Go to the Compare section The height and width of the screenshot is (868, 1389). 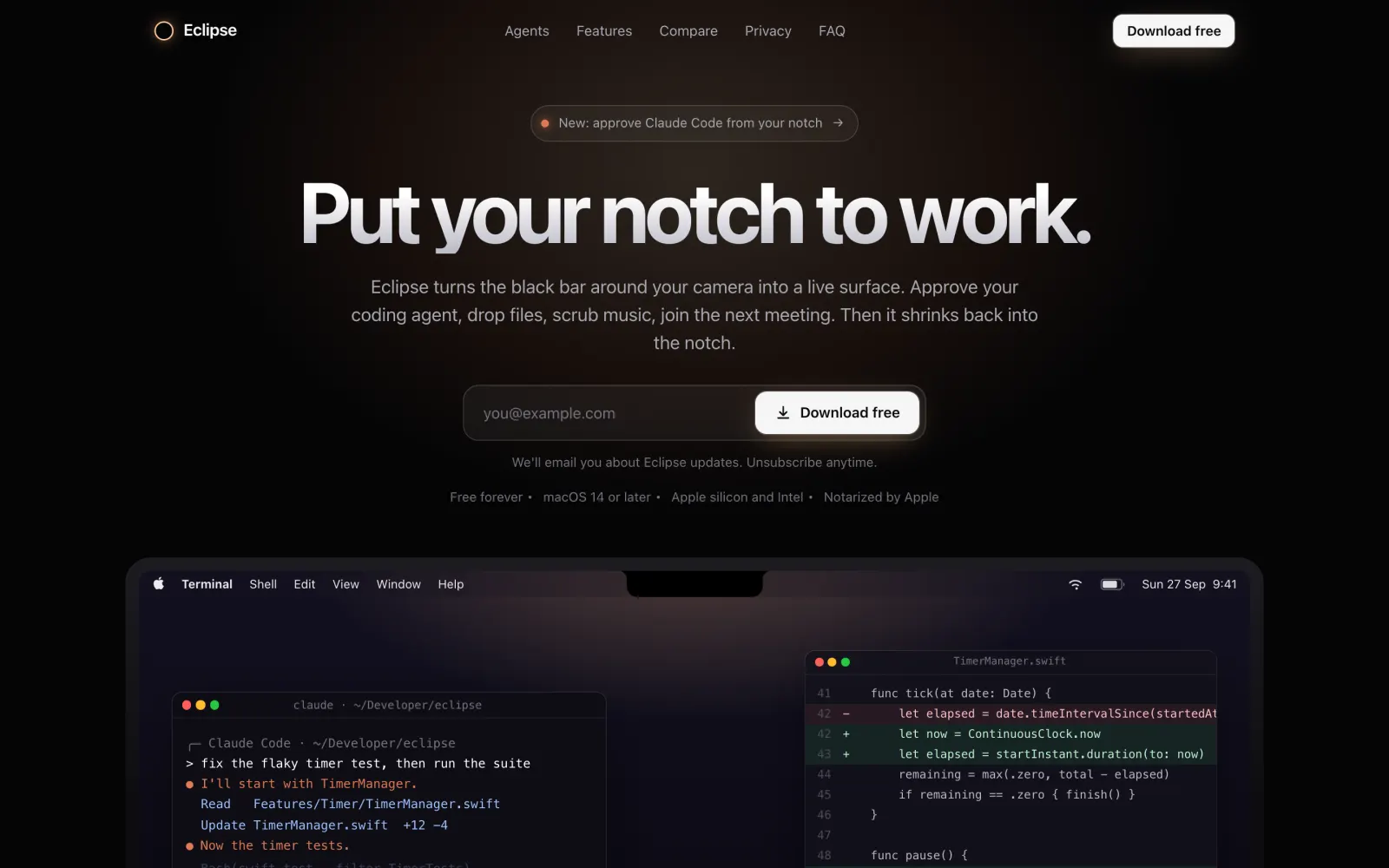(x=688, y=31)
